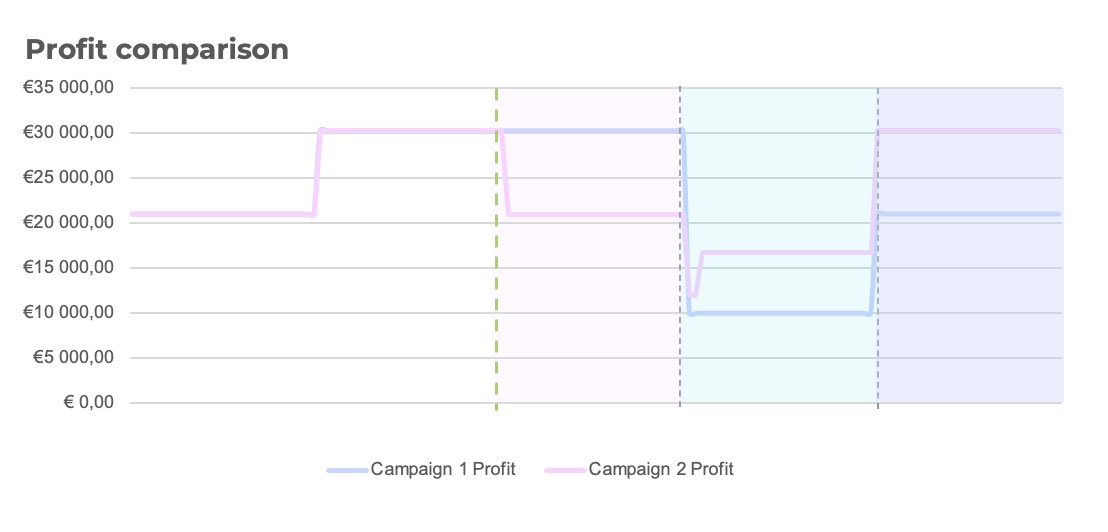Click the € 0,00 axis label
This screenshot has height=532, width=1108.
[x=88, y=403]
